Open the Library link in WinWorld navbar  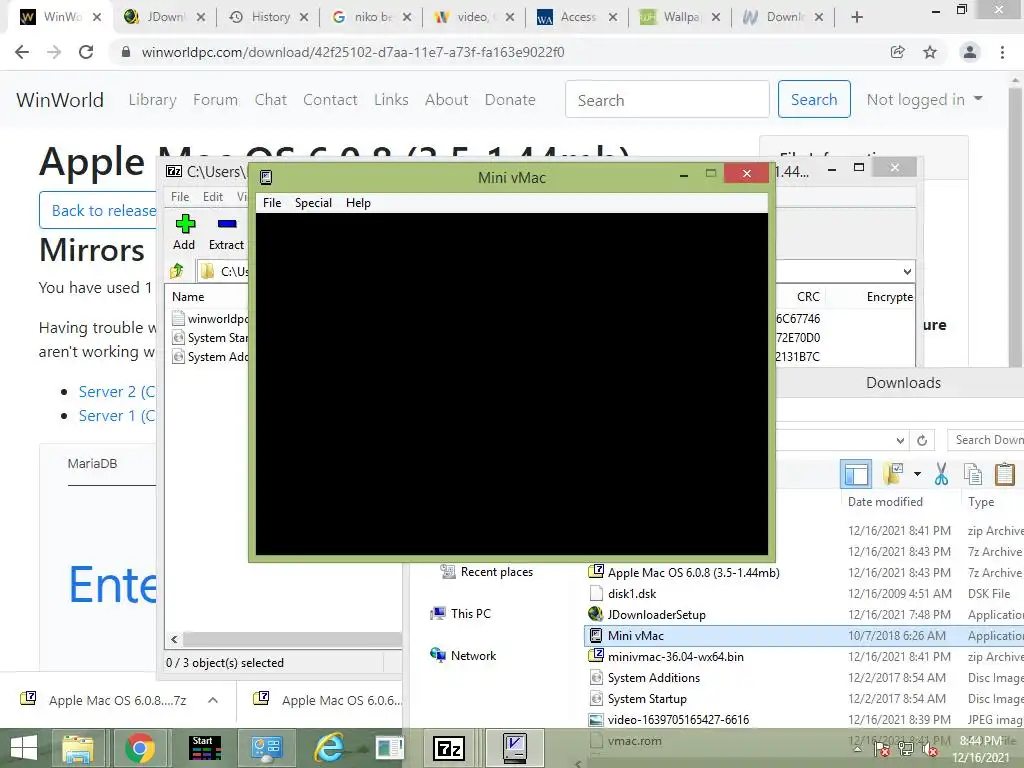[x=152, y=100]
